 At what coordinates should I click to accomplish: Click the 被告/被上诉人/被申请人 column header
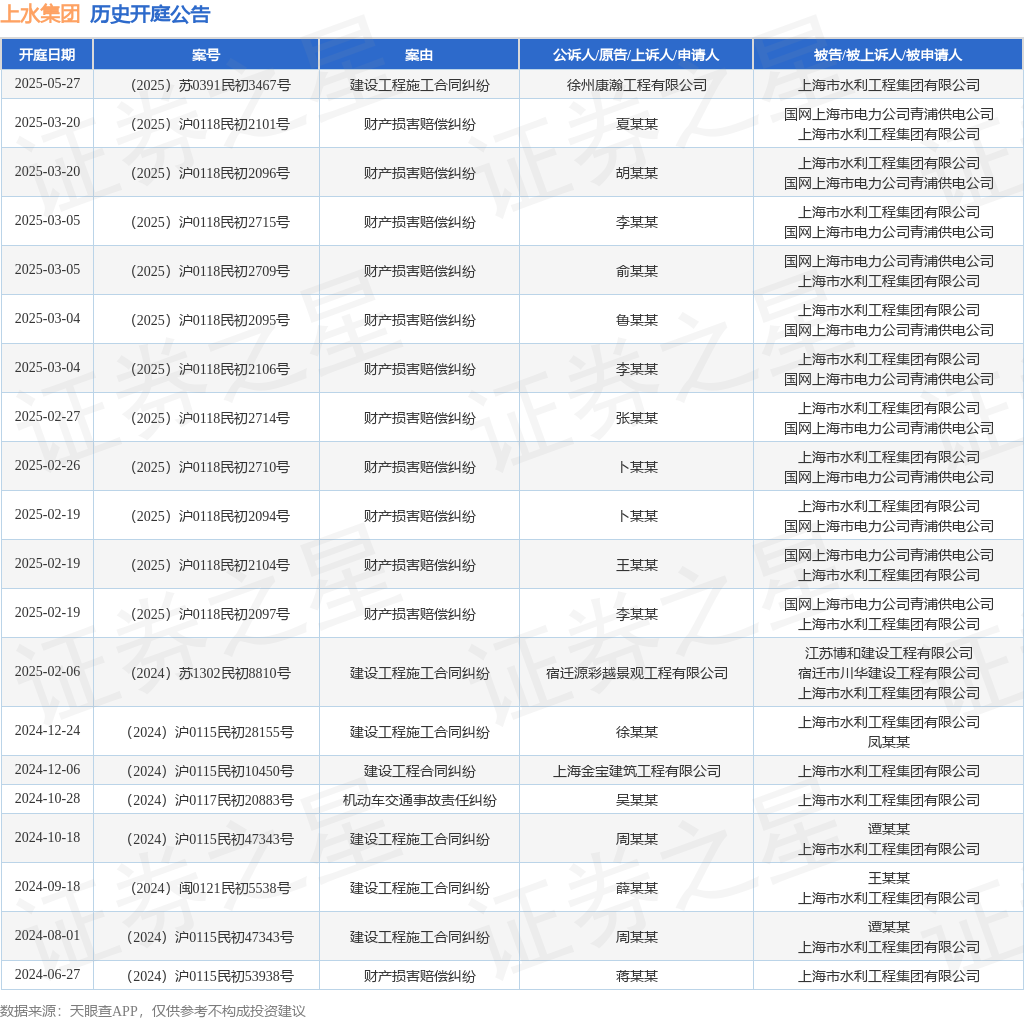coord(888,55)
